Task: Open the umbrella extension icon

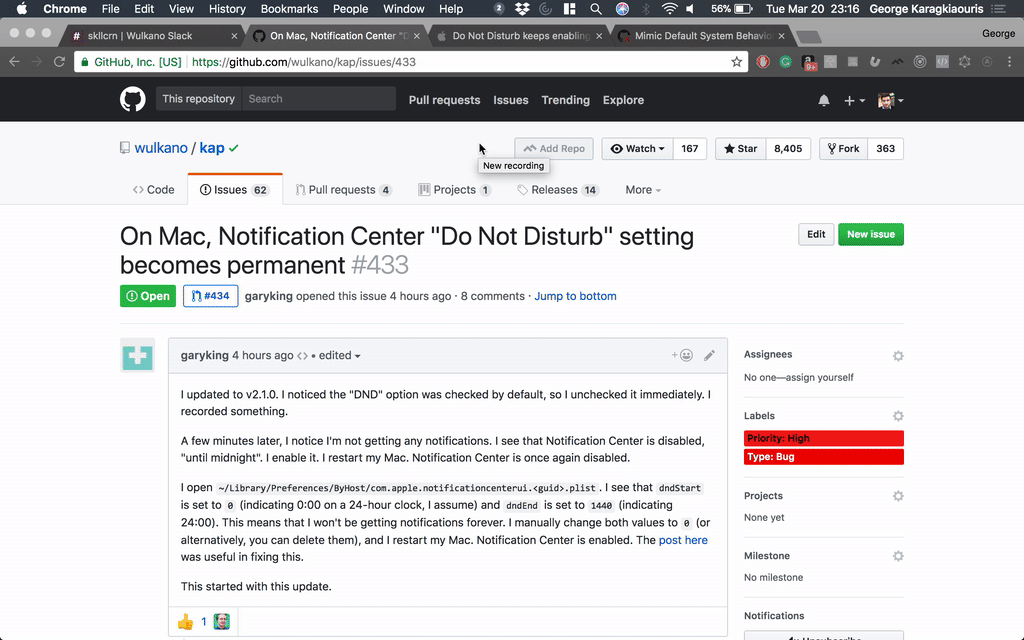Action: (x=831, y=62)
